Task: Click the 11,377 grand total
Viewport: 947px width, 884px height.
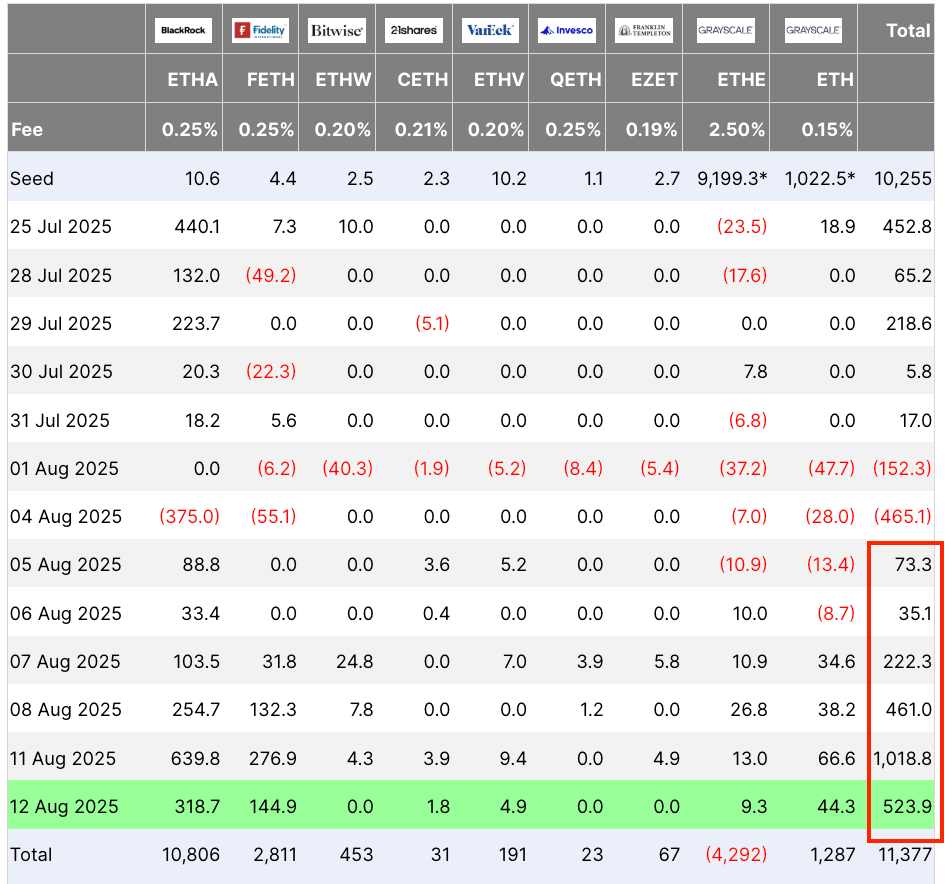Action: pyautogui.click(x=904, y=855)
